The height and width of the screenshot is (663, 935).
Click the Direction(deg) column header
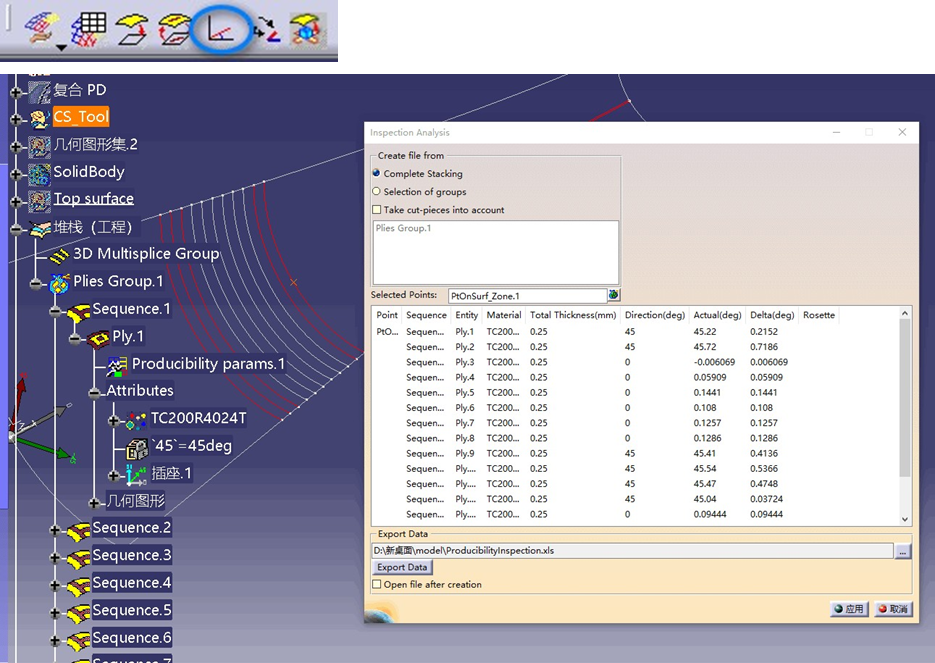tap(655, 315)
